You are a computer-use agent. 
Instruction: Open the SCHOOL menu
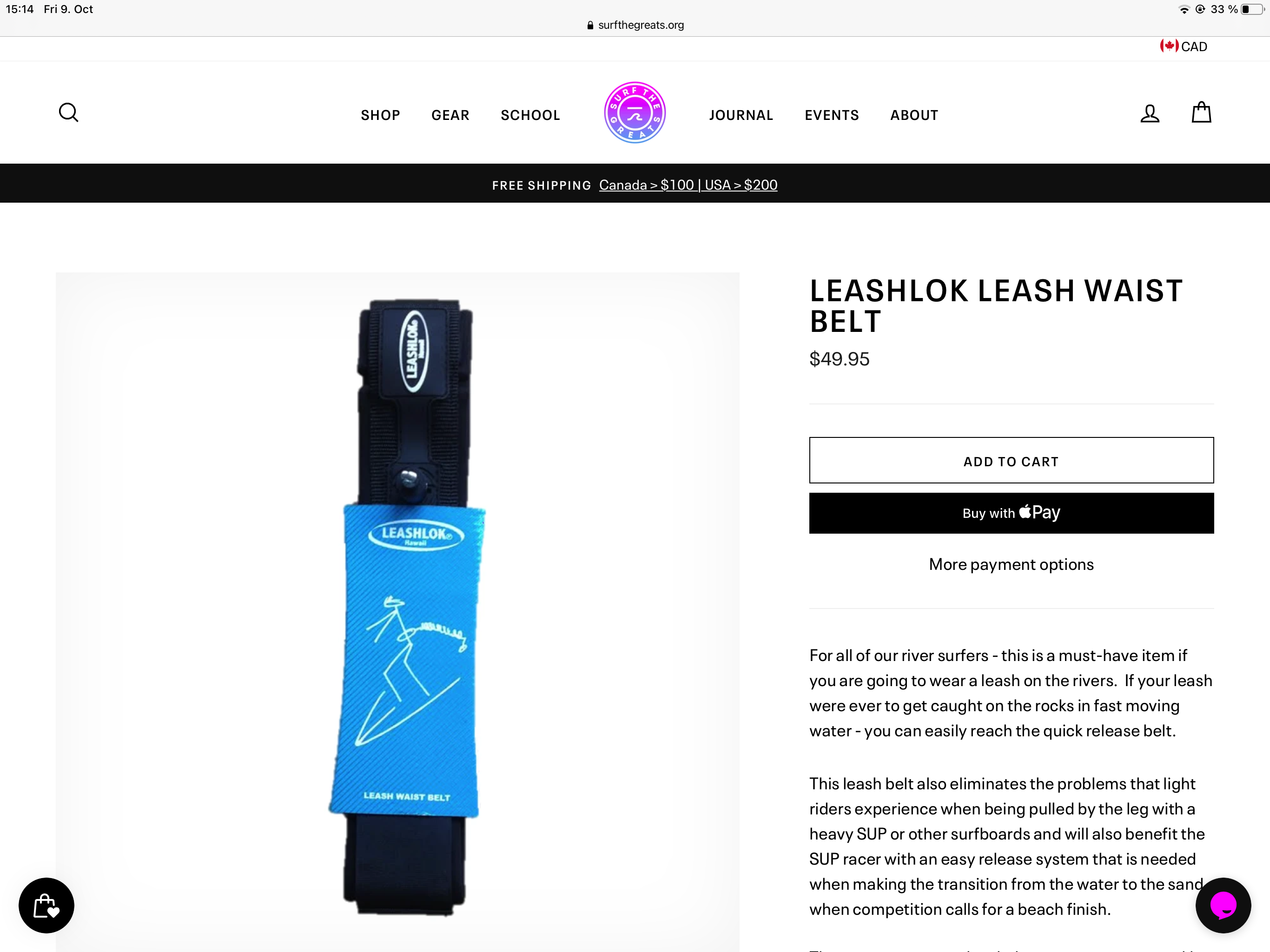tap(530, 115)
